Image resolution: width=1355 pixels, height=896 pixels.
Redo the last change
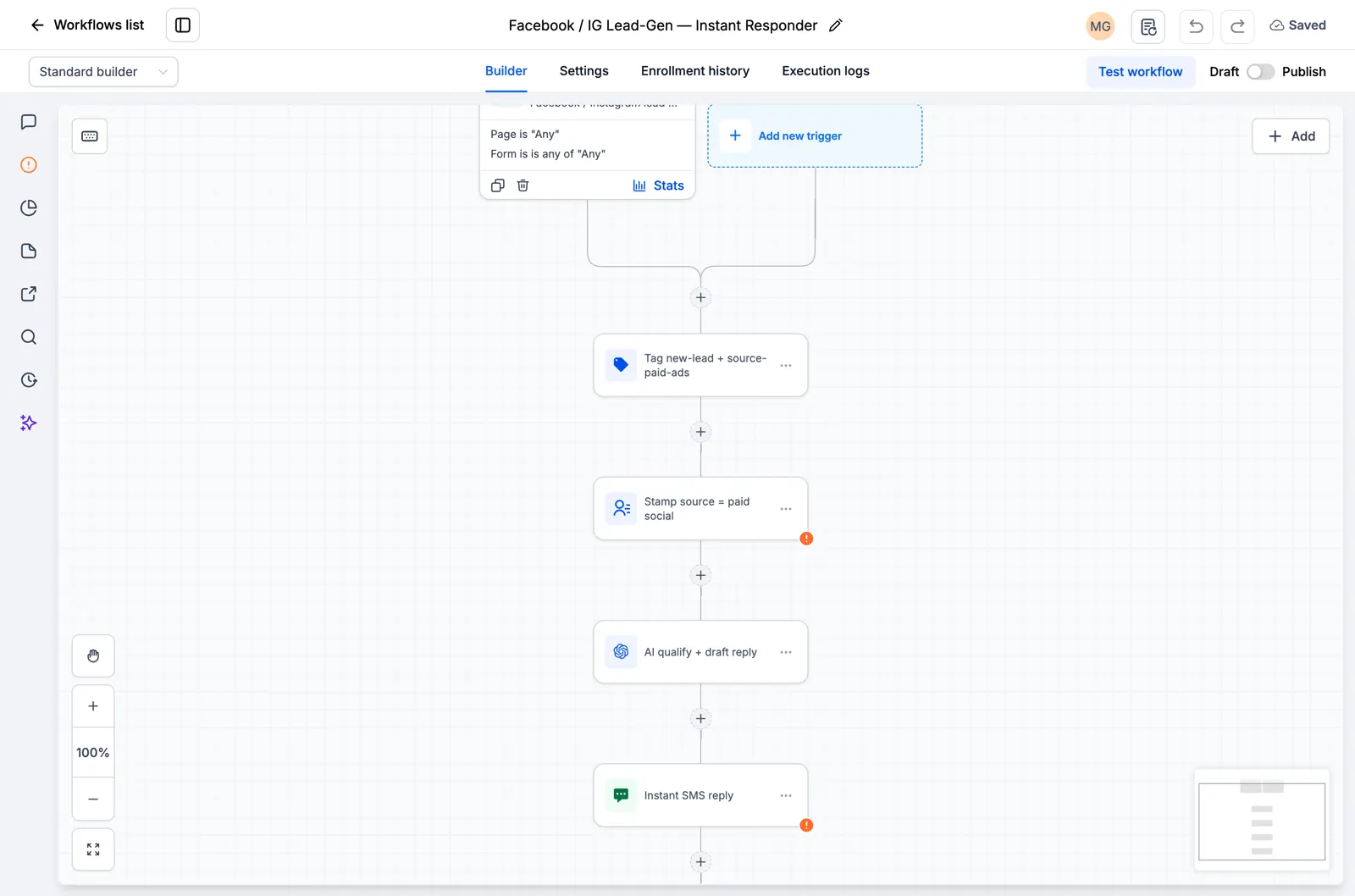[1237, 26]
